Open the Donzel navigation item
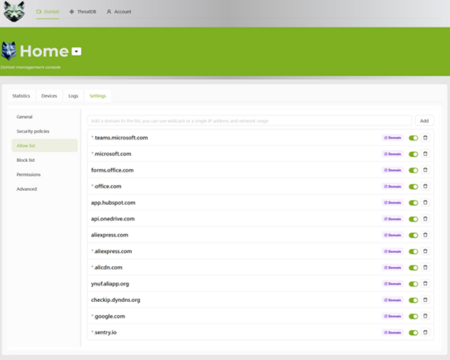450x360 pixels. 48,12
